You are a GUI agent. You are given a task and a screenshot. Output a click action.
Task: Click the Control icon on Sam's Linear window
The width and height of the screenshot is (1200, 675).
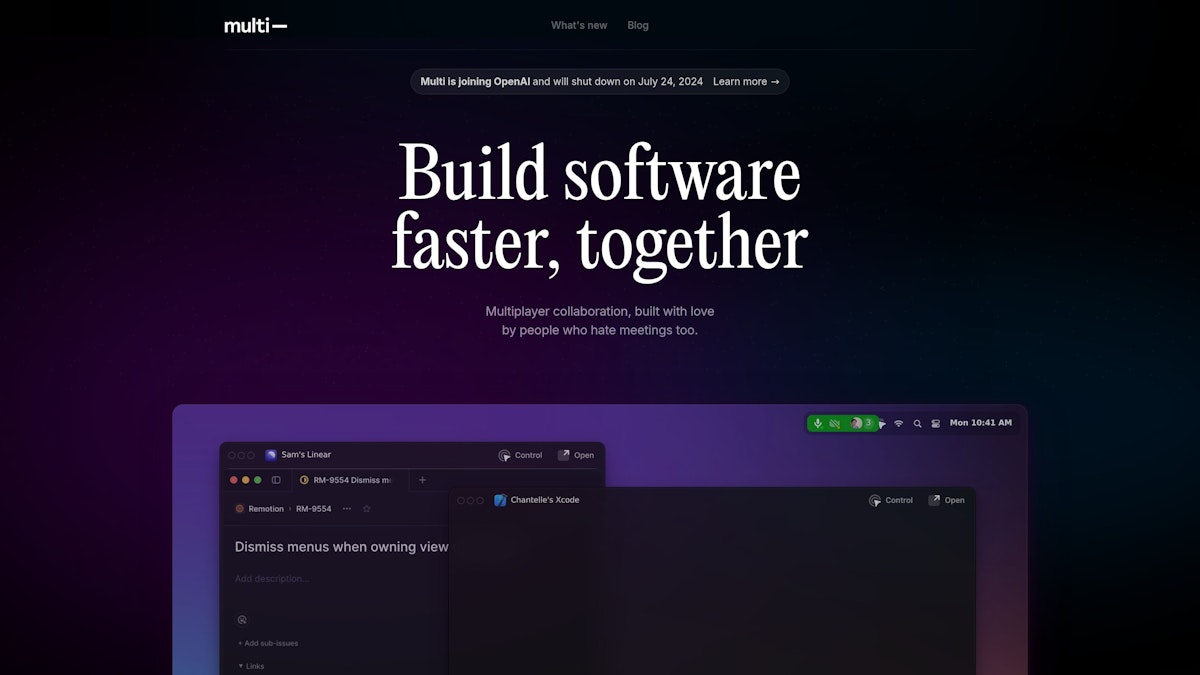click(506, 455)
